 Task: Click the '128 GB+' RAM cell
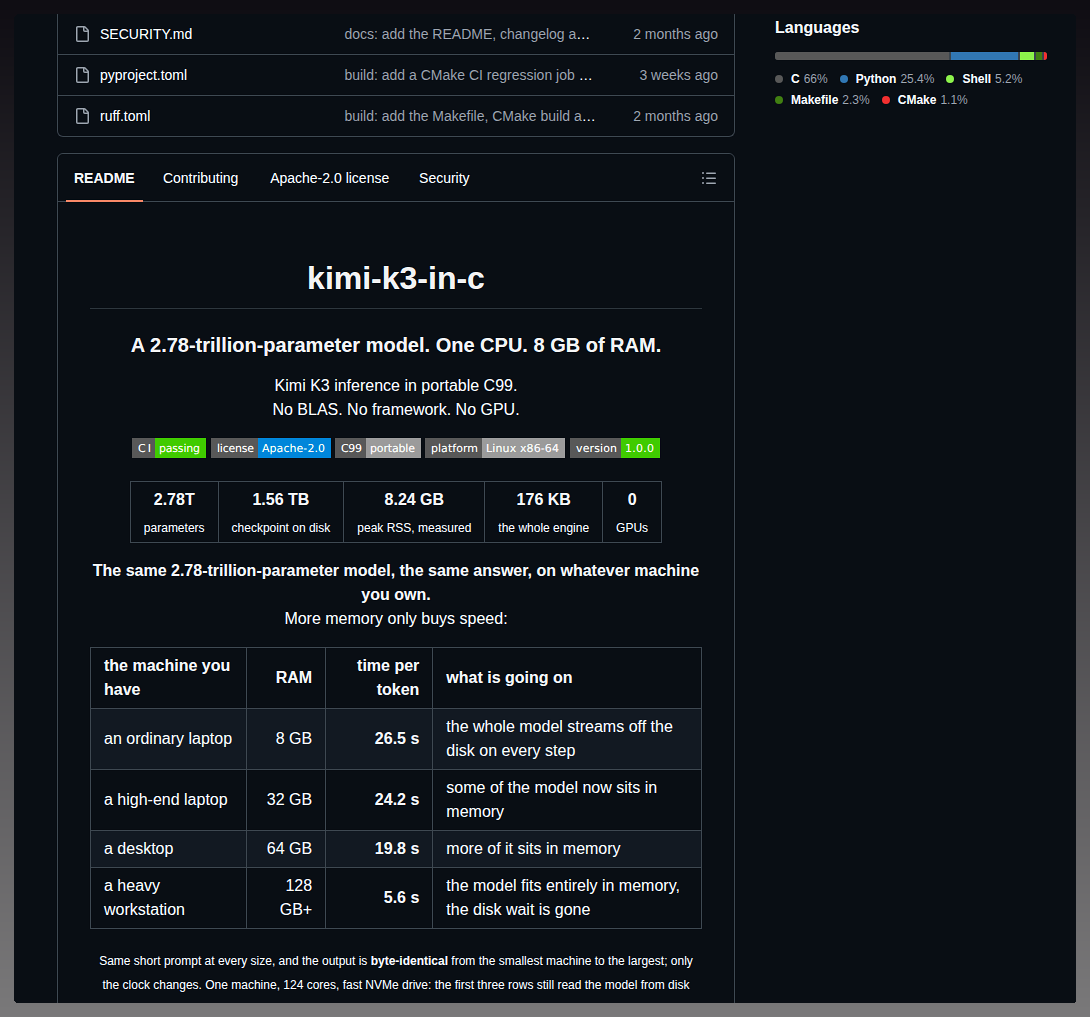pyautogui.click(x=286, y=898)
